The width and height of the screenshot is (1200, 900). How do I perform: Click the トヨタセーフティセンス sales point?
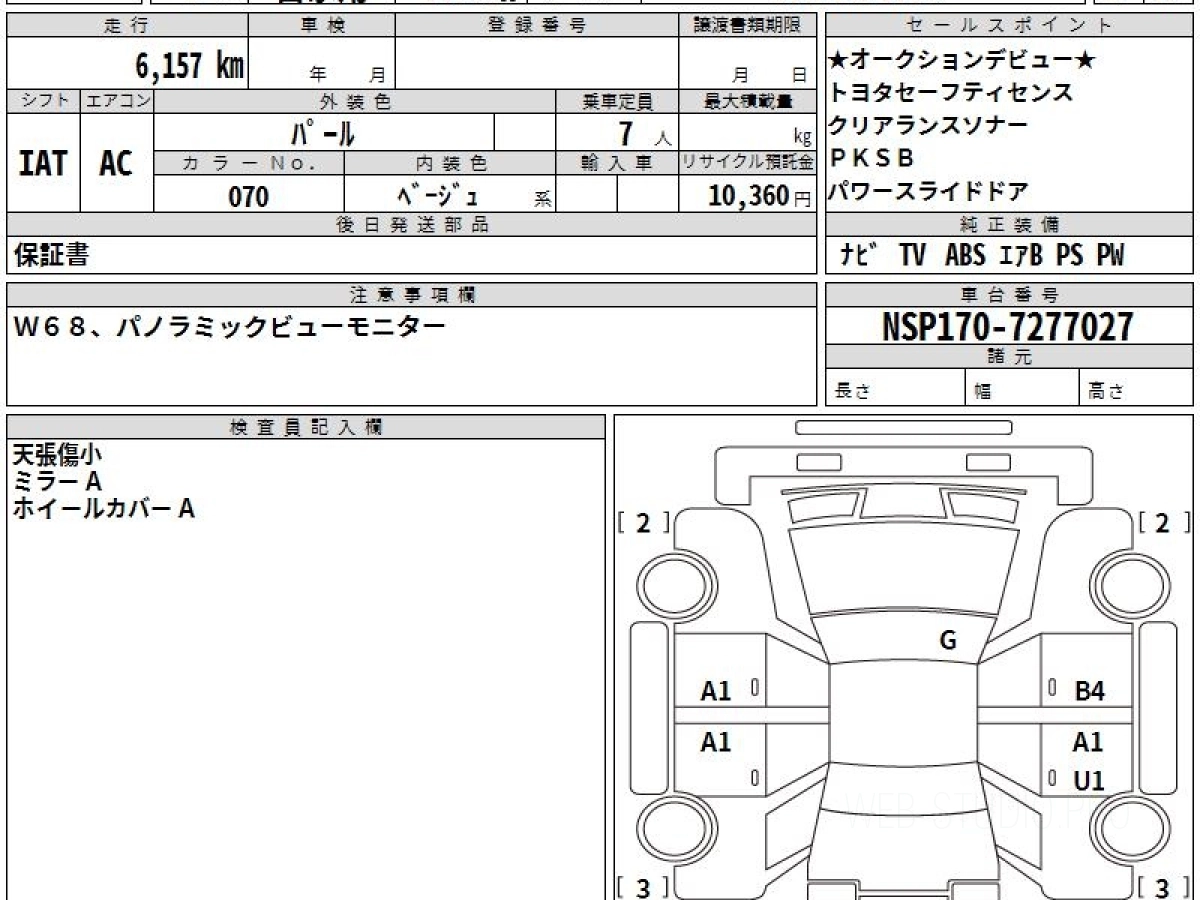[x=952, y=93]
